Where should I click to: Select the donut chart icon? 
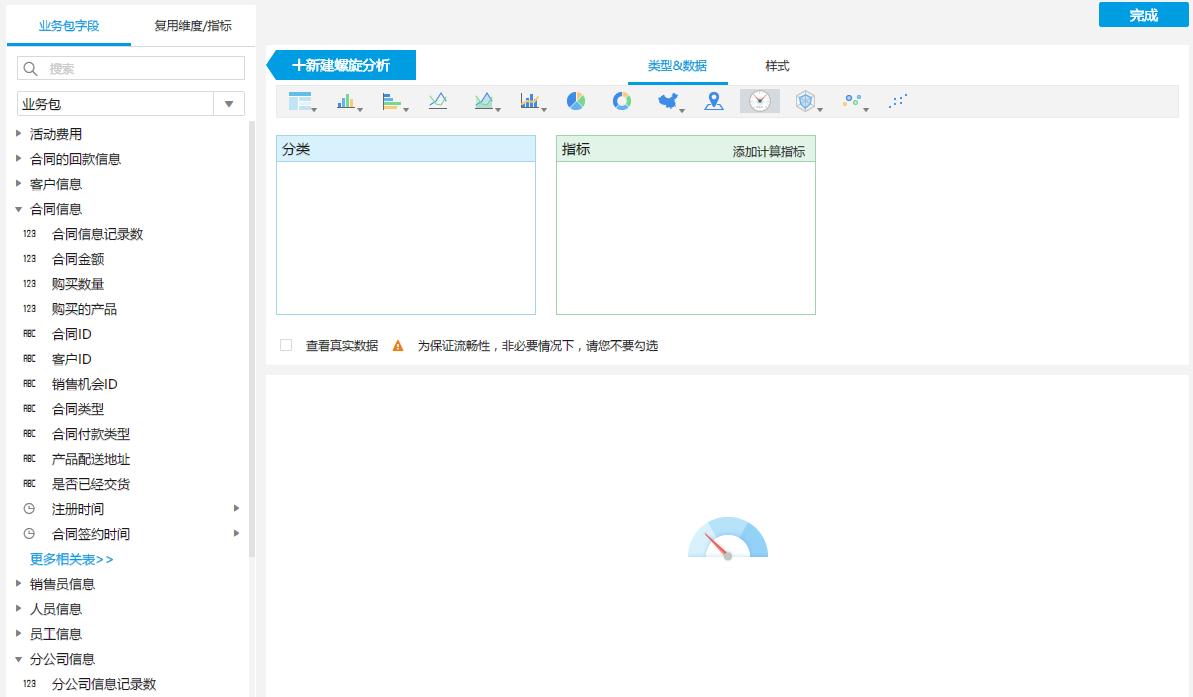622,101
